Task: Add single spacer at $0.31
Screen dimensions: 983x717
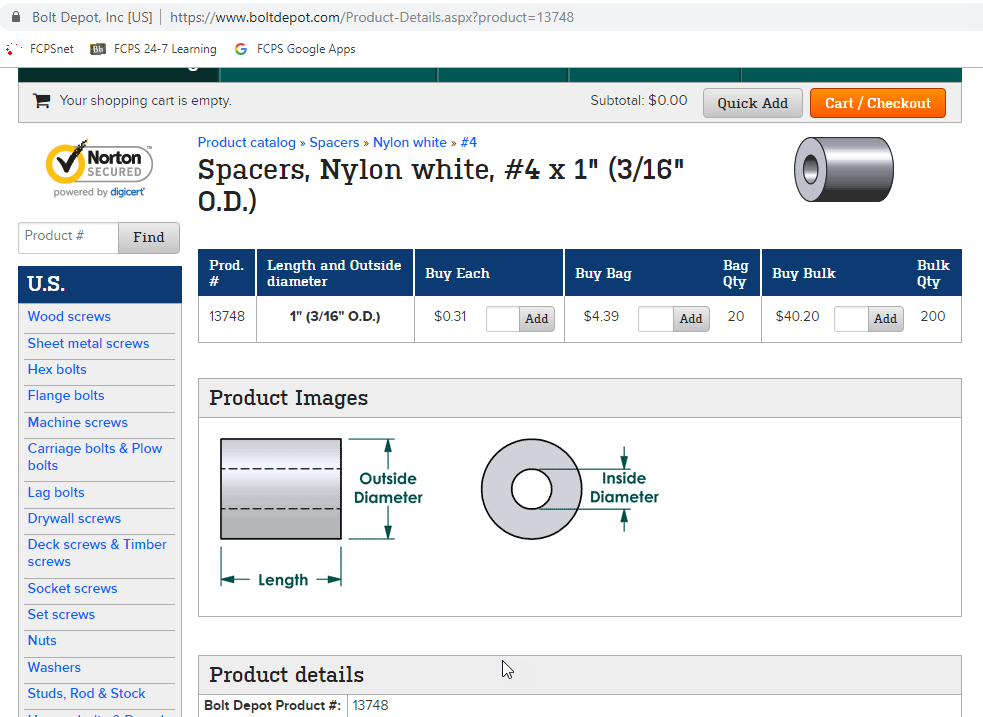Action: click(537, 318)
